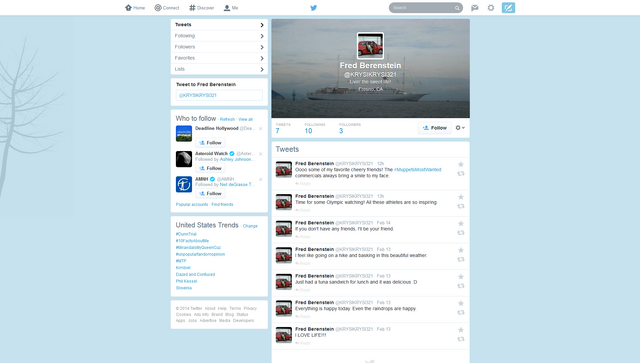The height and width of the screenshot is (363, 640).
Task: Favorite the I LOVE LIFE tweet
Action: [461, 330]
